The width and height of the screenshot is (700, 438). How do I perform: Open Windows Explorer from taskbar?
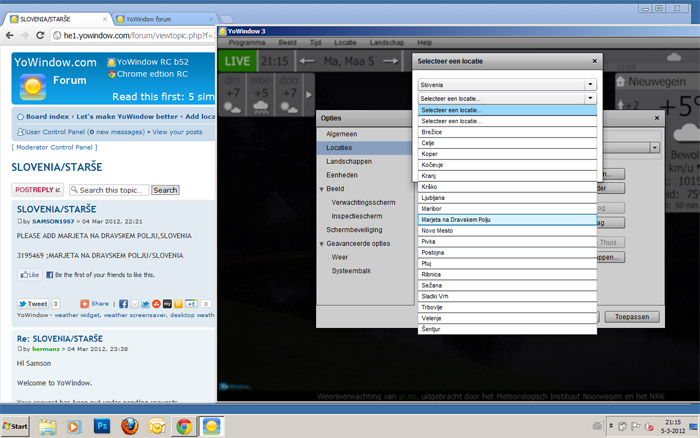47,427
